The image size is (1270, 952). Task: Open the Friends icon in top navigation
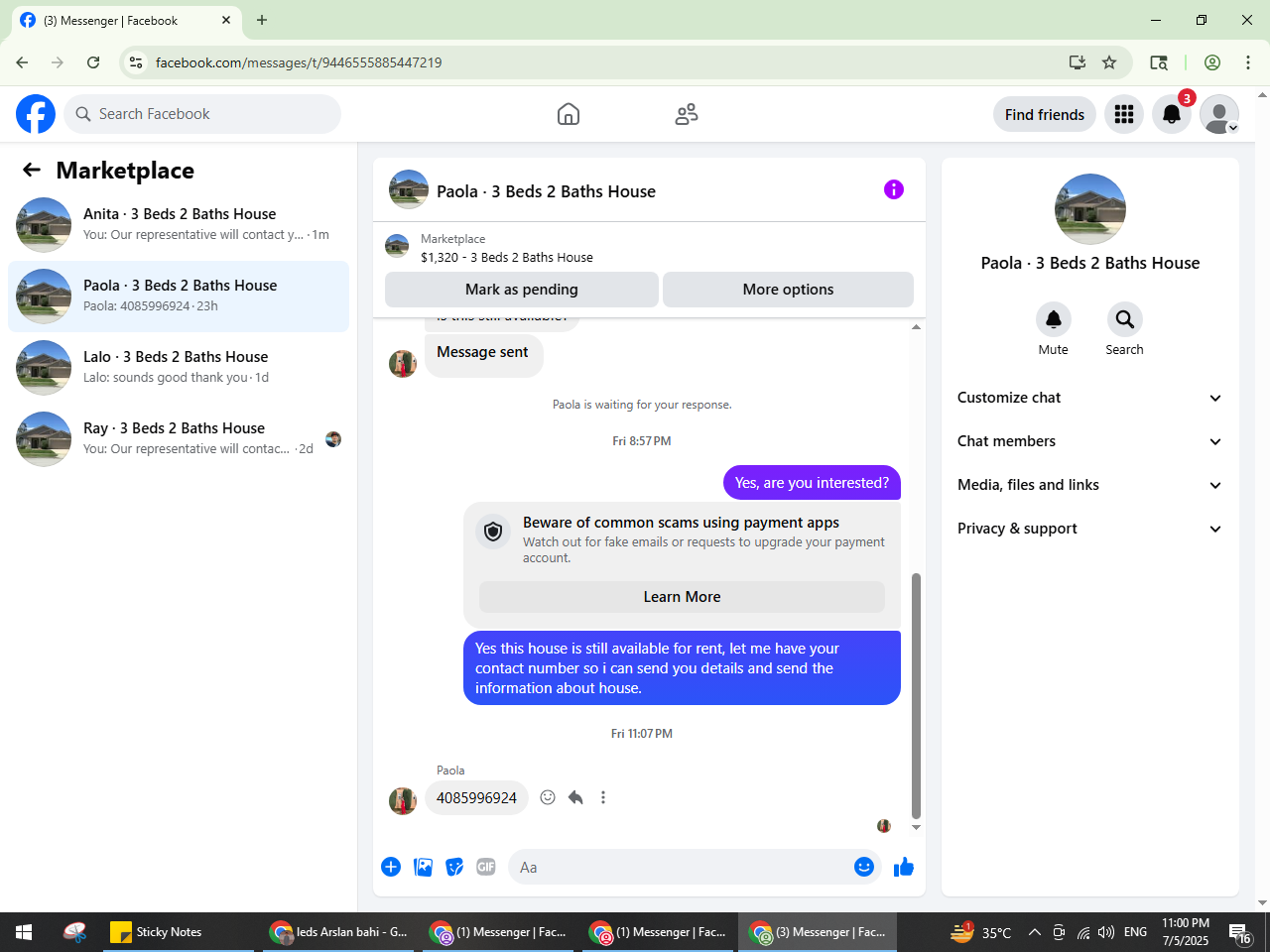click(x=686, y=114)
